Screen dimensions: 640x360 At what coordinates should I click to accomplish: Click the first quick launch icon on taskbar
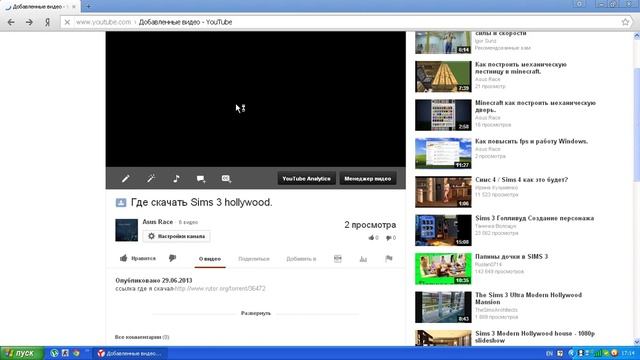[x=54, y=353]
